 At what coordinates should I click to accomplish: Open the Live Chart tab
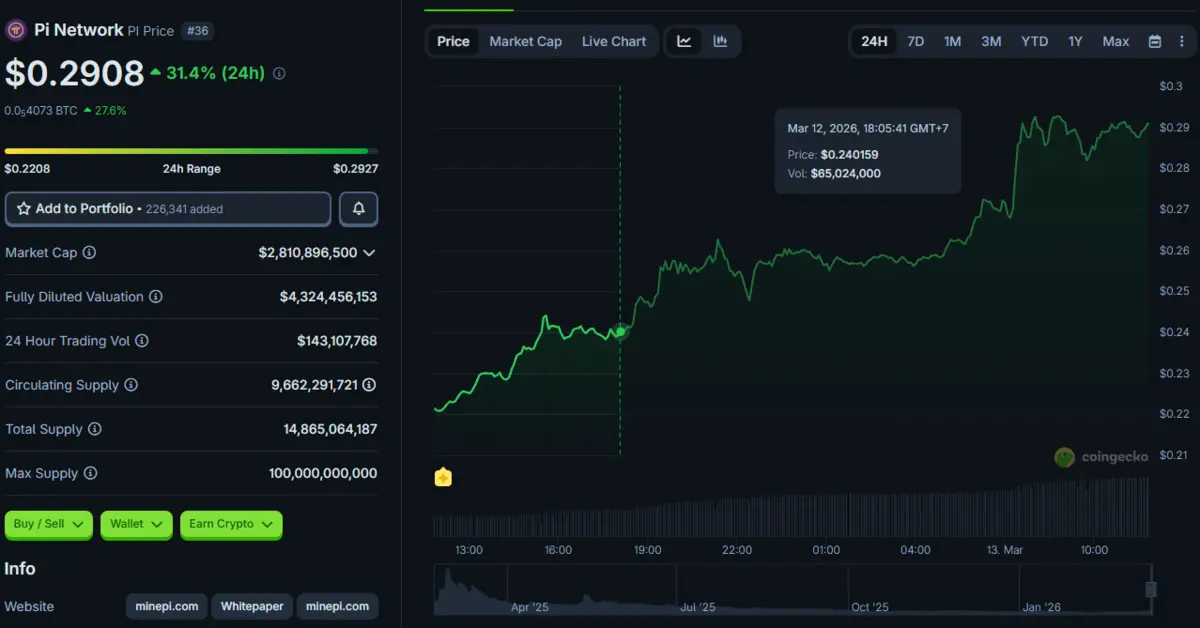(614, 41)
